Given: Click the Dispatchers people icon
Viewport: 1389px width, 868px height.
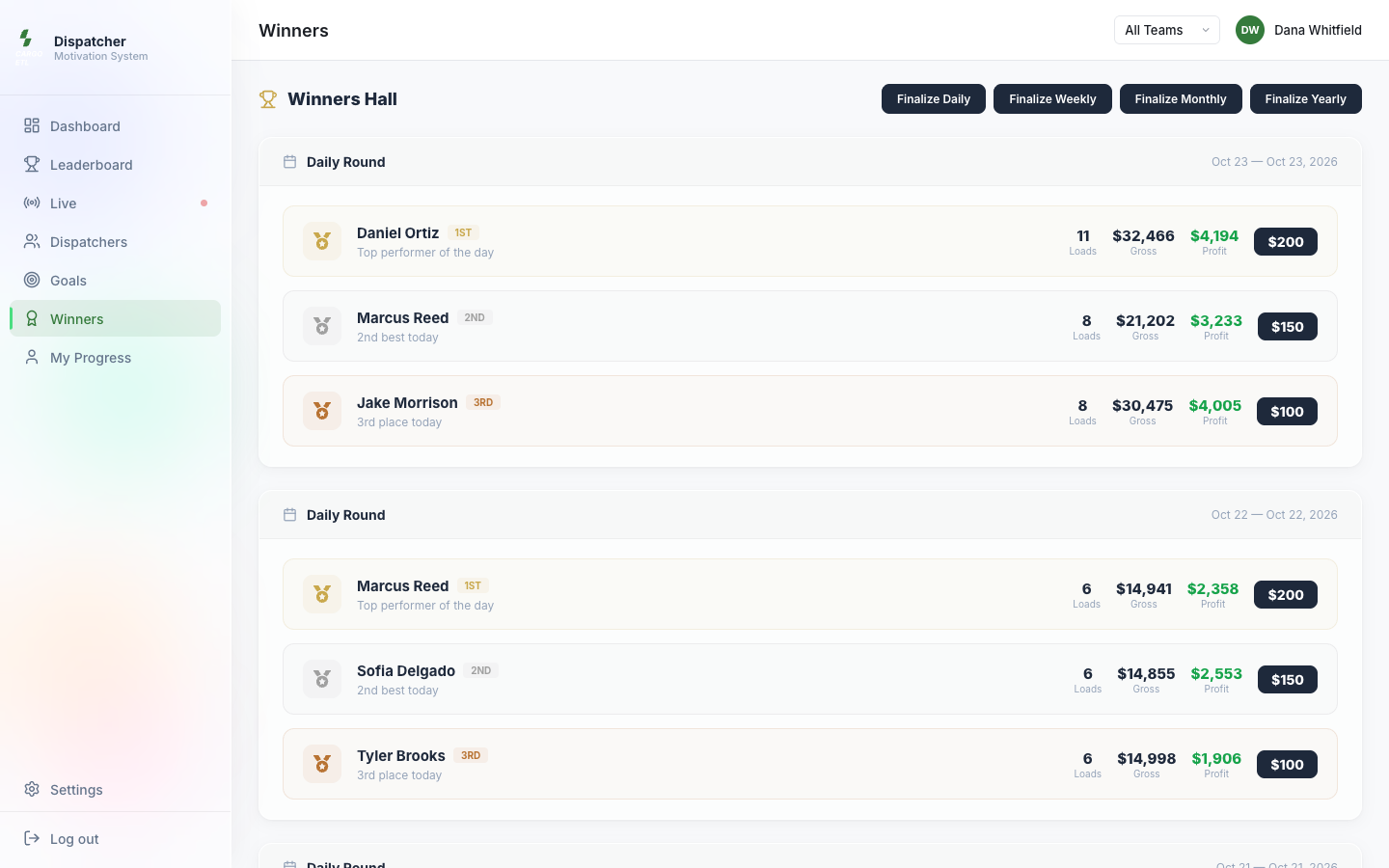Looking at the screenshot, I should click(32, 242).
